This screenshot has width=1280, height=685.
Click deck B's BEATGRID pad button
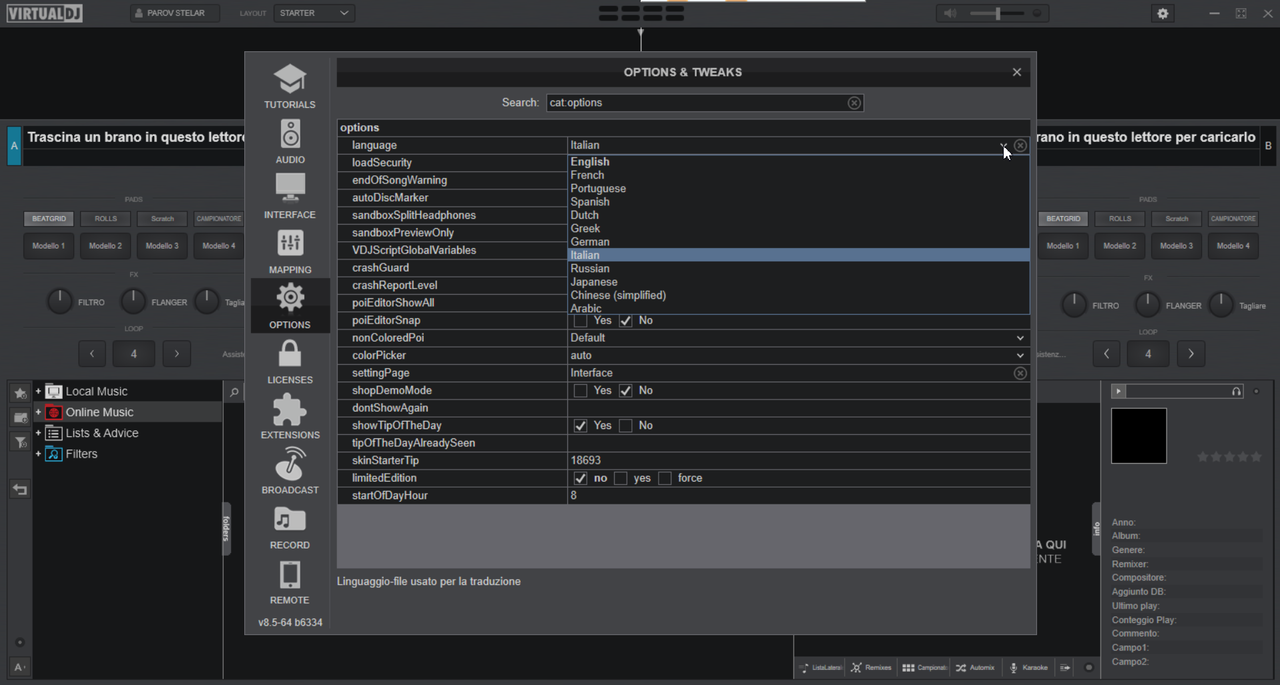pos(1063,218)
